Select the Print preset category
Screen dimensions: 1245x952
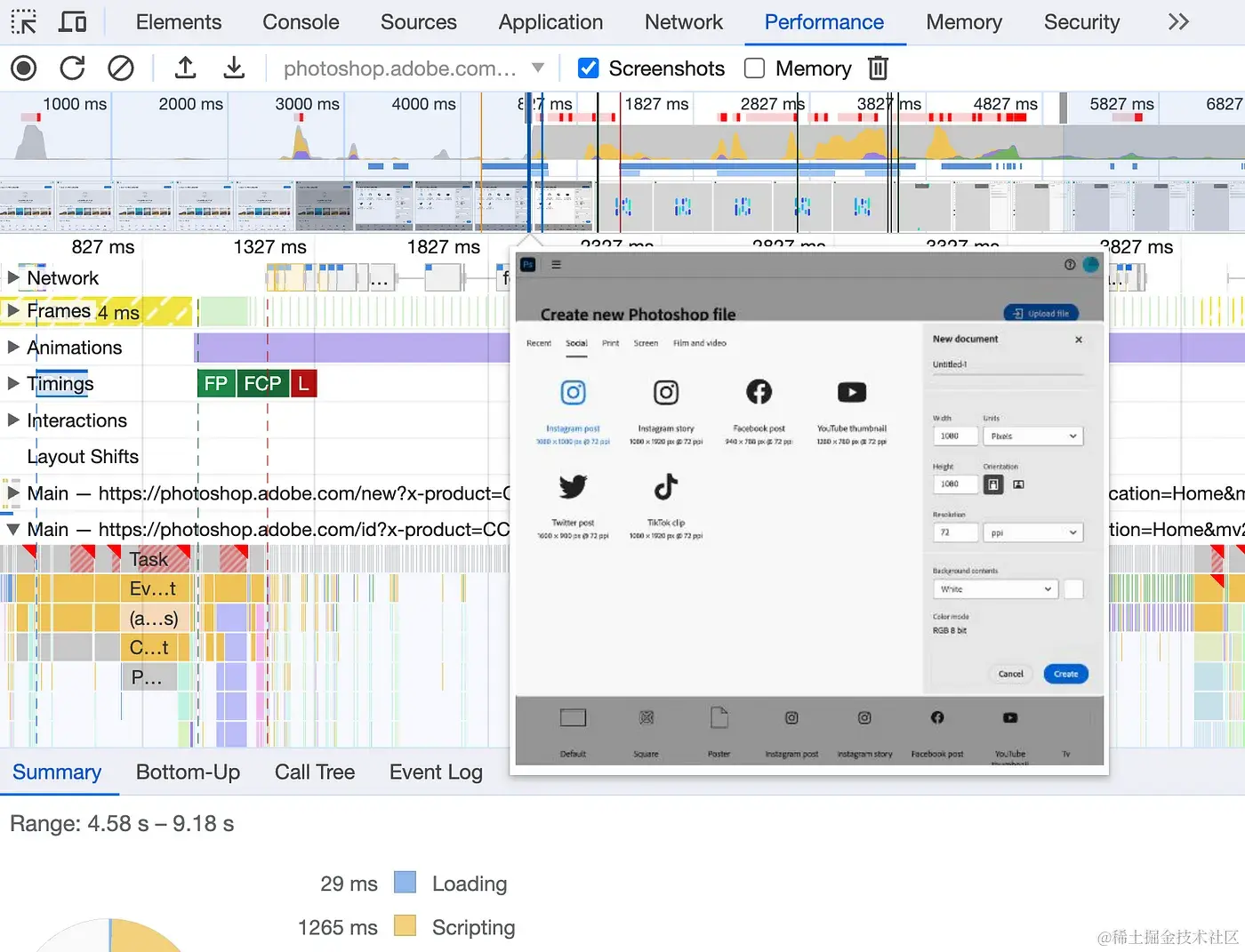pyautogui.click(x=610, y=343)
